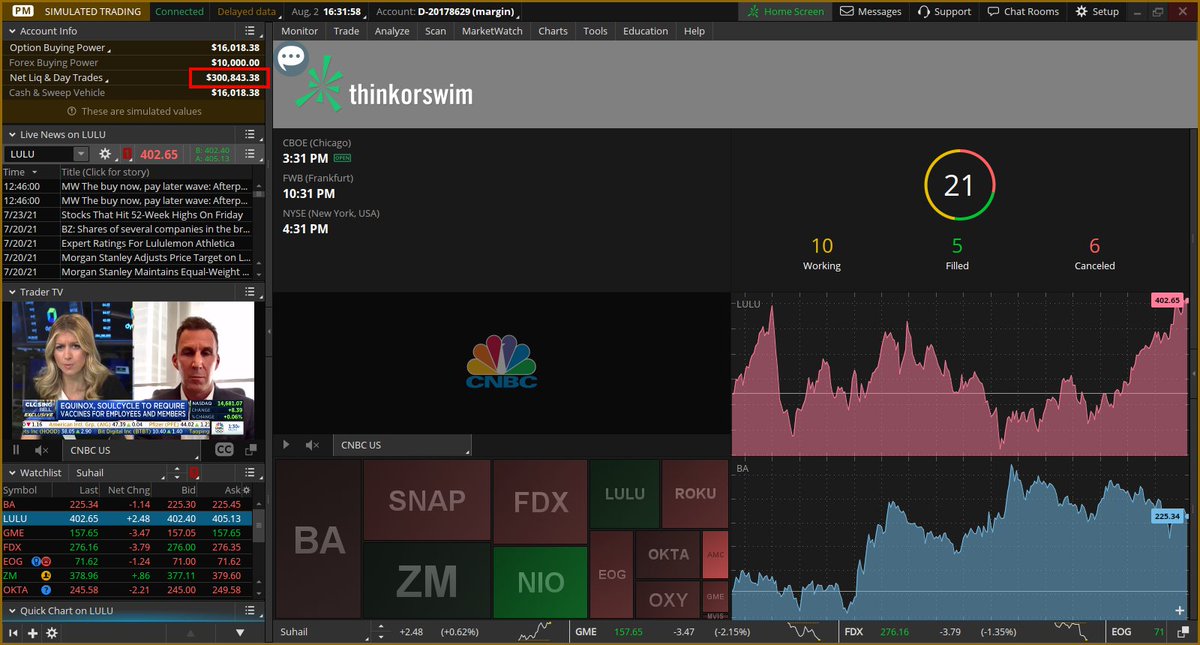
Task: Open Chat Rooms
Action: tap(1022, 11)
